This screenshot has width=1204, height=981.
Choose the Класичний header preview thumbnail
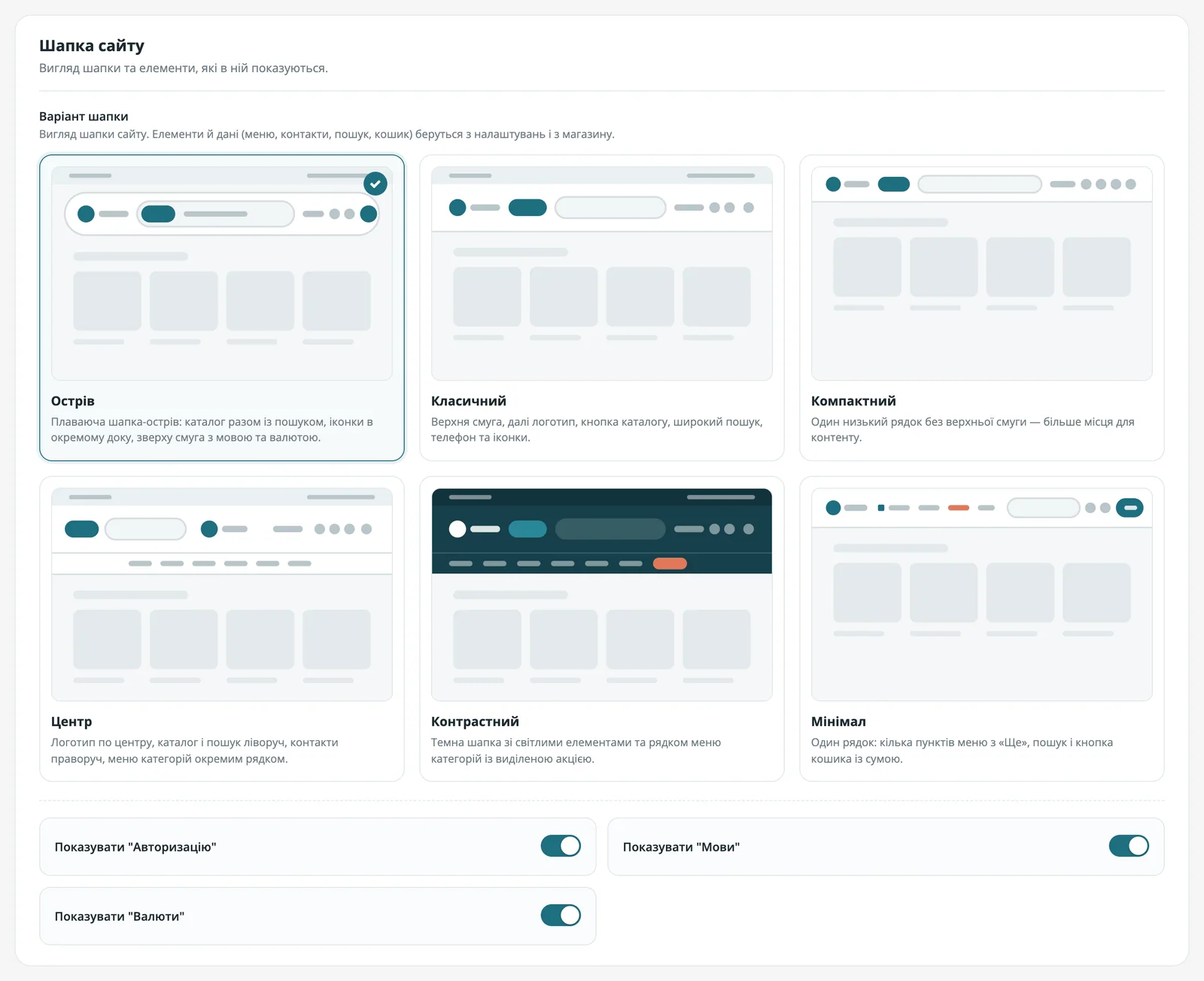pos(602,273)
